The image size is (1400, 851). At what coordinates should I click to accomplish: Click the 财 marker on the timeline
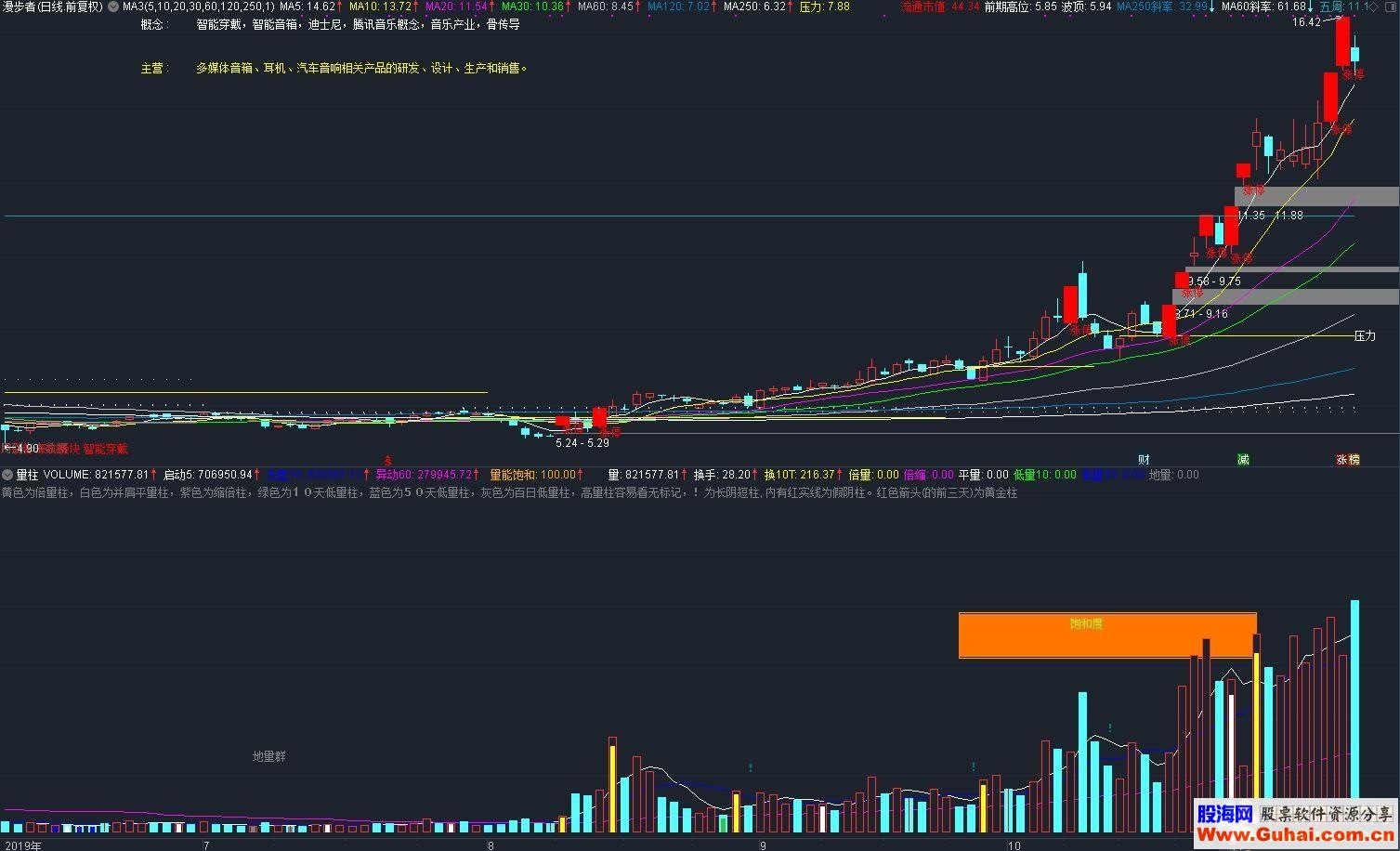pos(1144,459)
